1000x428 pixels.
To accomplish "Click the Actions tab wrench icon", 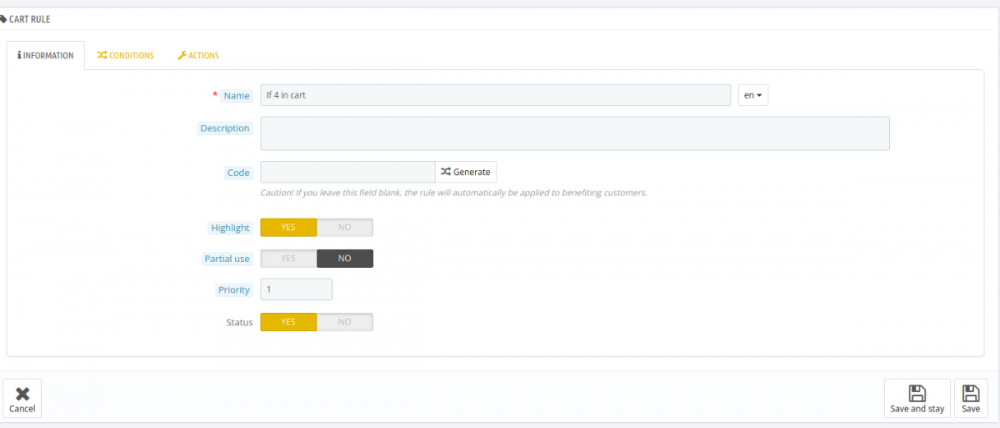I will coord(182,56).
